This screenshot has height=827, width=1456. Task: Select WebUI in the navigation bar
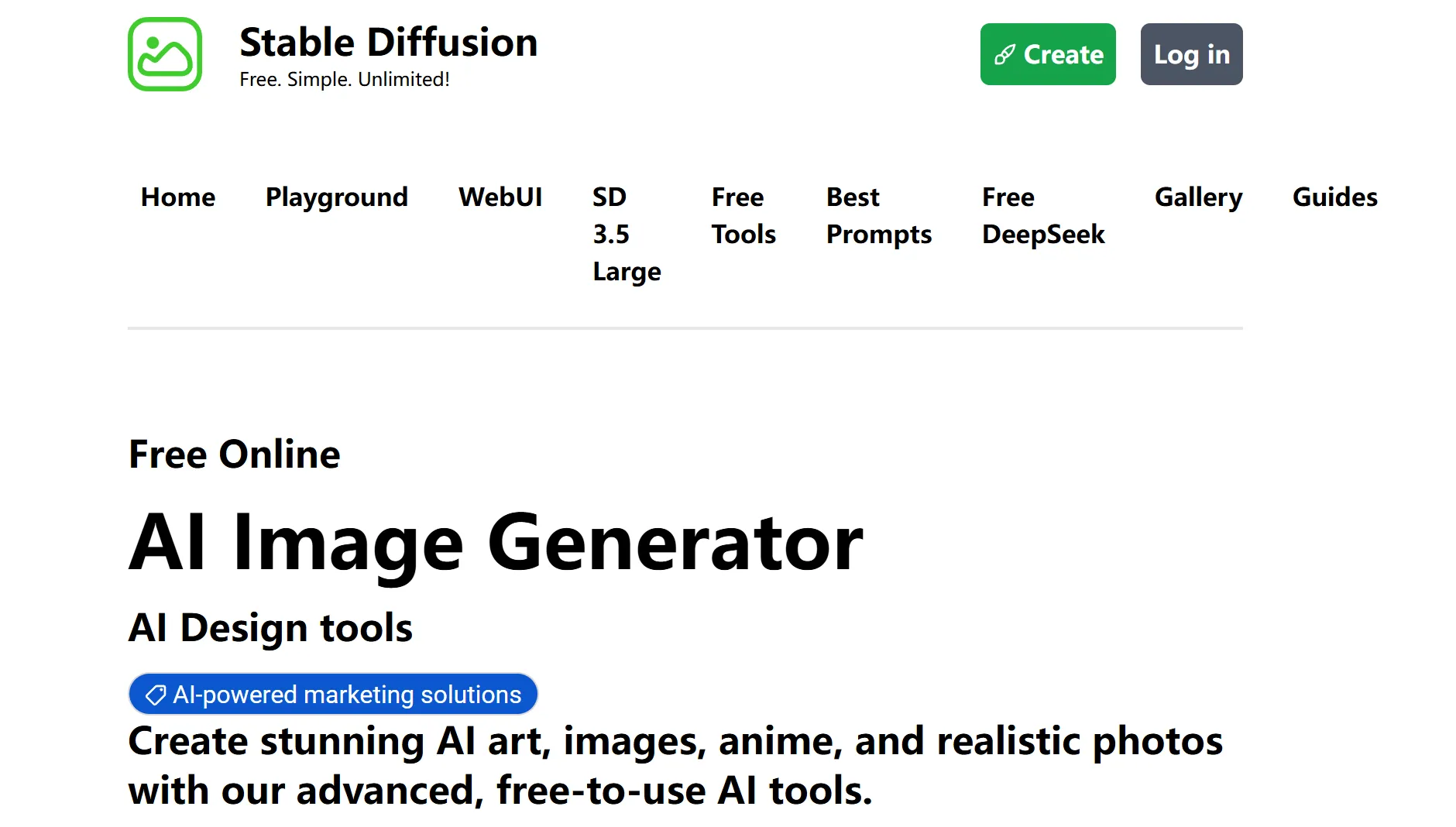coord(500,197)
